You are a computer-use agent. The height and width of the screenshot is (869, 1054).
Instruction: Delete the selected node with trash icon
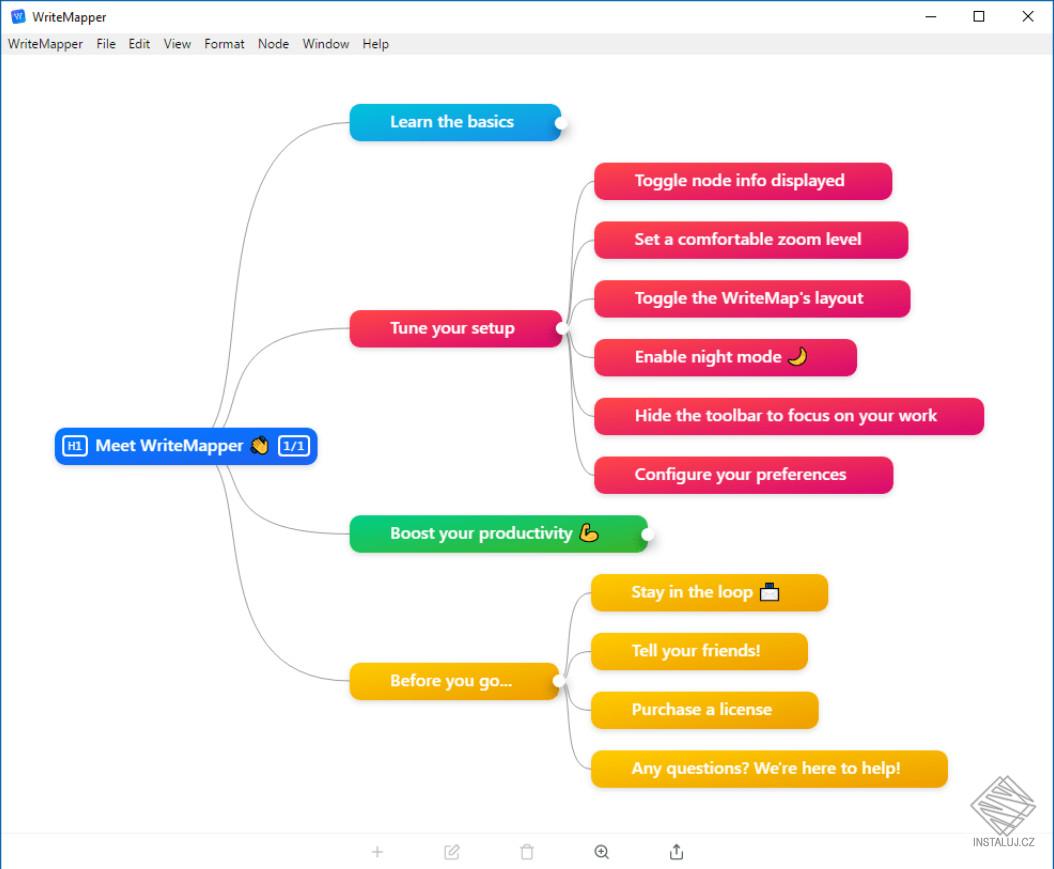point(527,851)
